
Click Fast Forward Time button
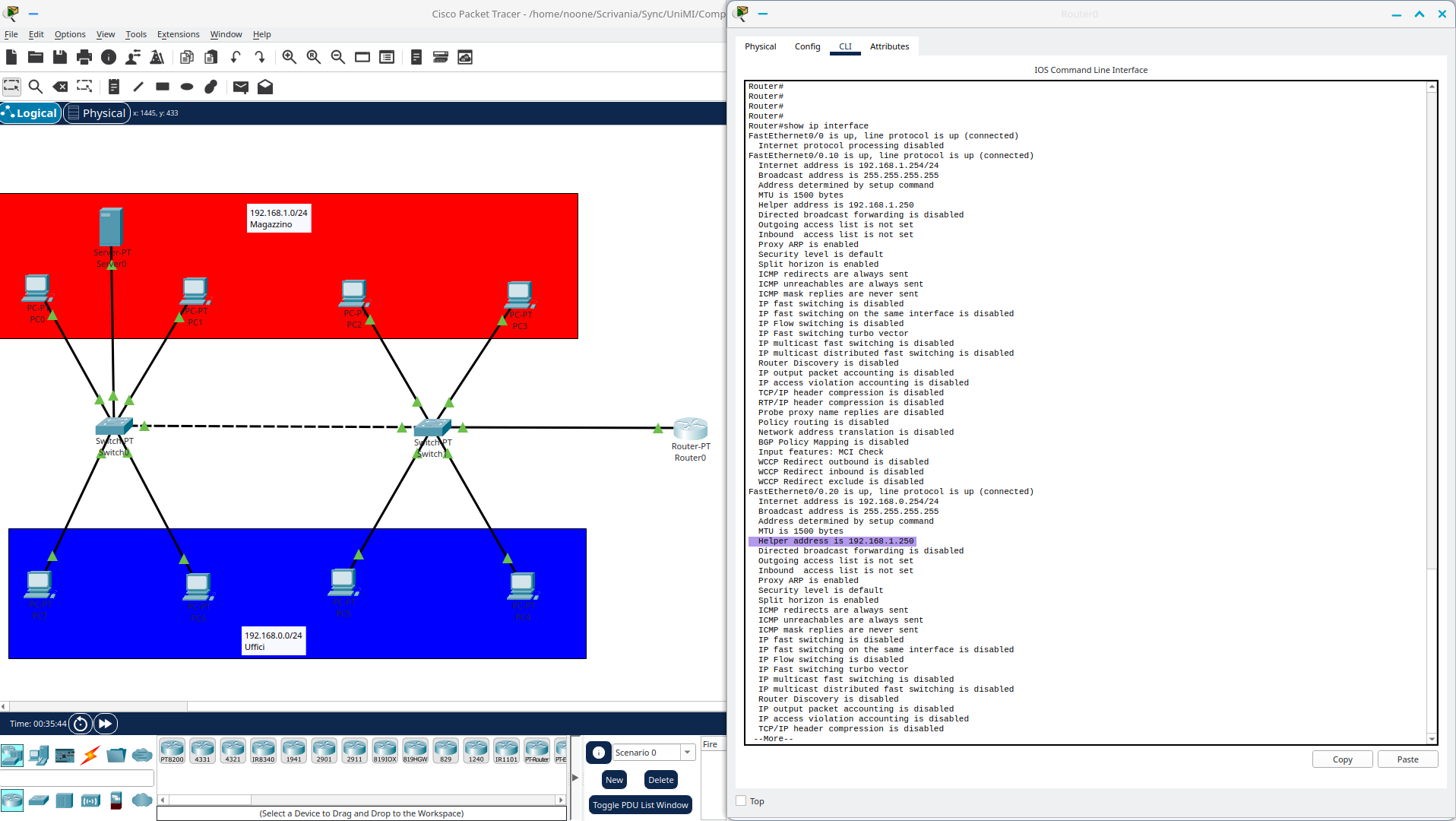106,724
